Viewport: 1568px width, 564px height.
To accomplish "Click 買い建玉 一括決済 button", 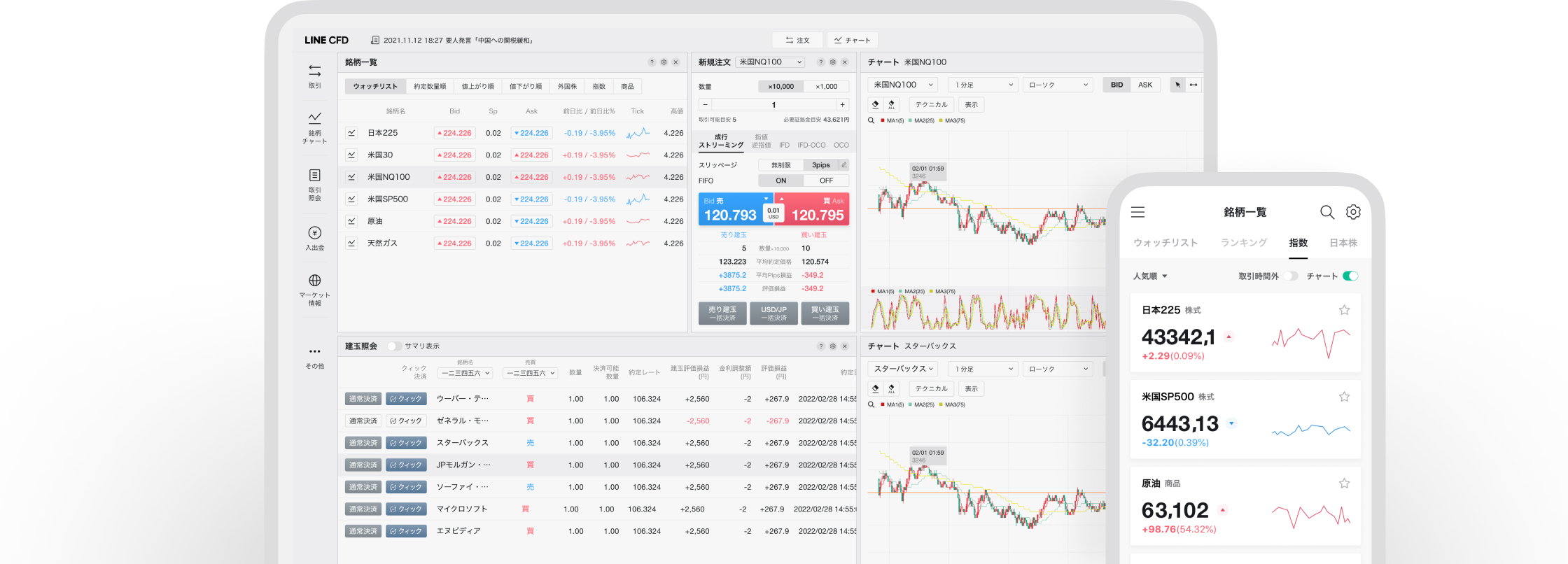I will 825,313.
